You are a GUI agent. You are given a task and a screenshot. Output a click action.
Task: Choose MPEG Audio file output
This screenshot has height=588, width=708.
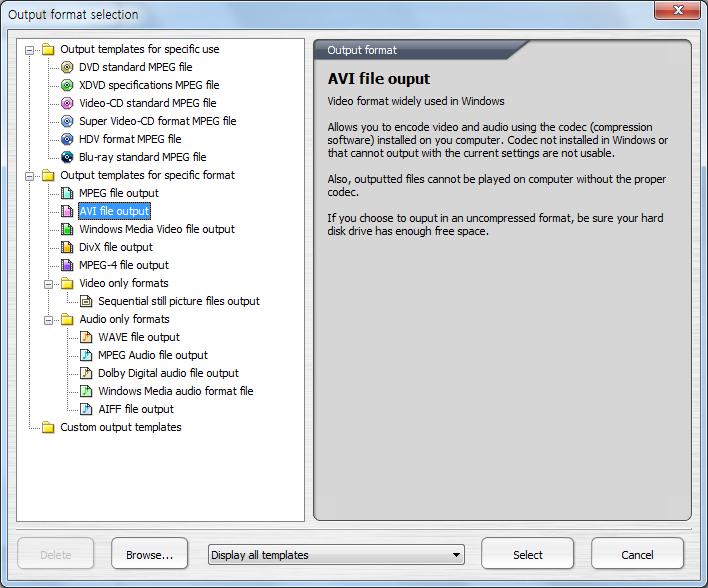(x=153, y=355)
